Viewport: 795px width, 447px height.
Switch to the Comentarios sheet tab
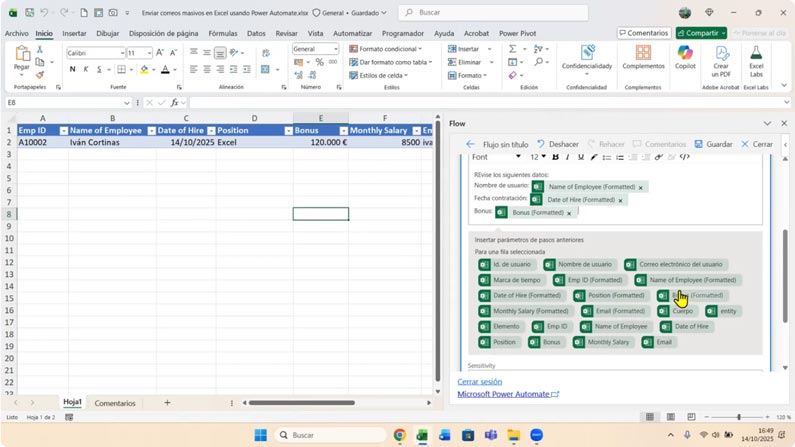pos(115,403)
